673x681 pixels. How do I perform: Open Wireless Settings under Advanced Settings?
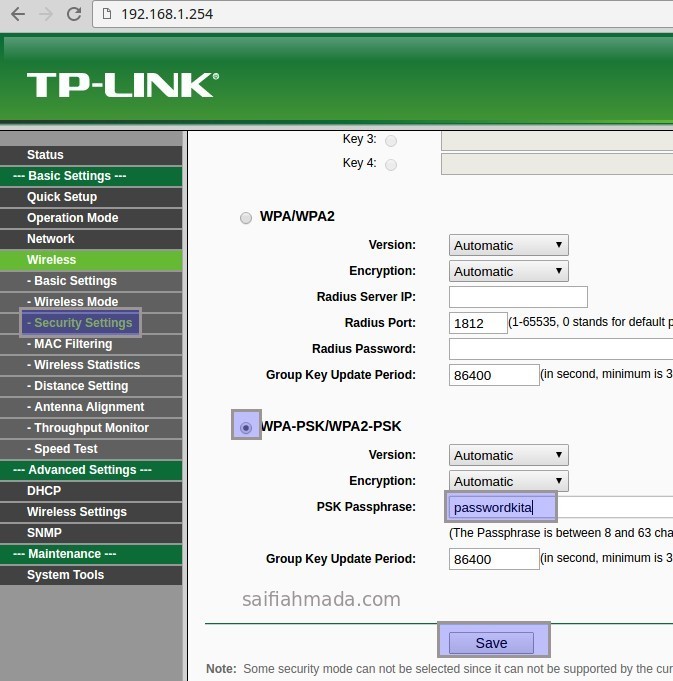tap(91, 512)
